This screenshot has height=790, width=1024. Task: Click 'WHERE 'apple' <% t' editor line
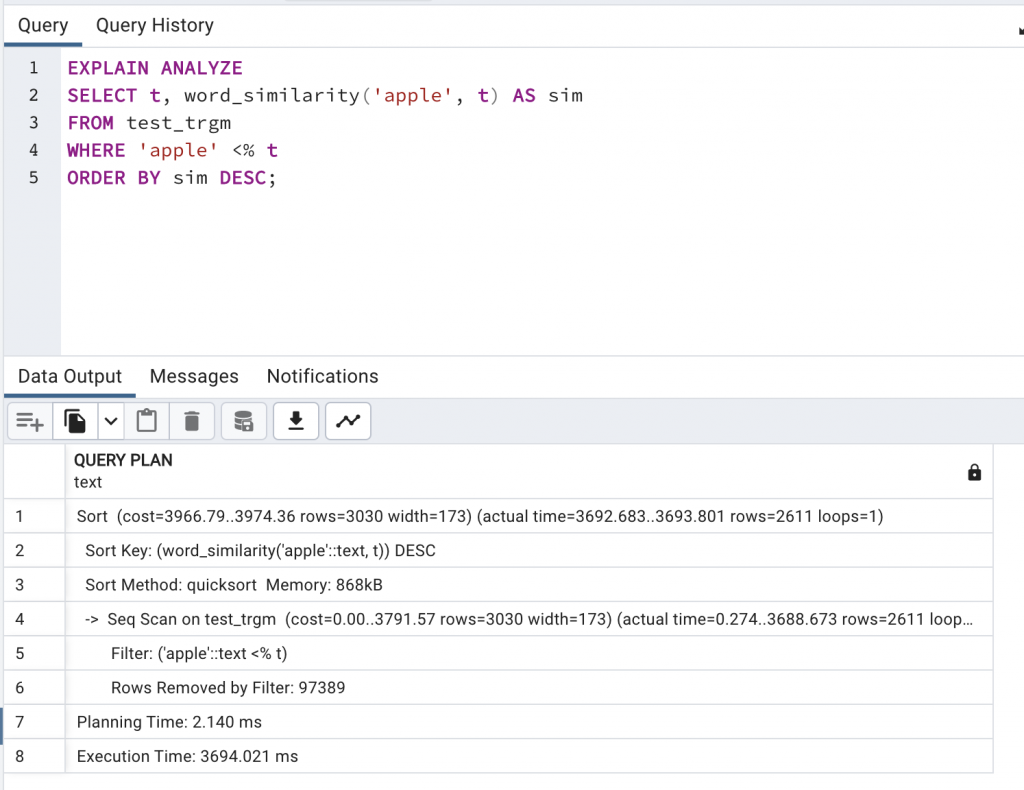pyautogui.click(x=172, y=150)
